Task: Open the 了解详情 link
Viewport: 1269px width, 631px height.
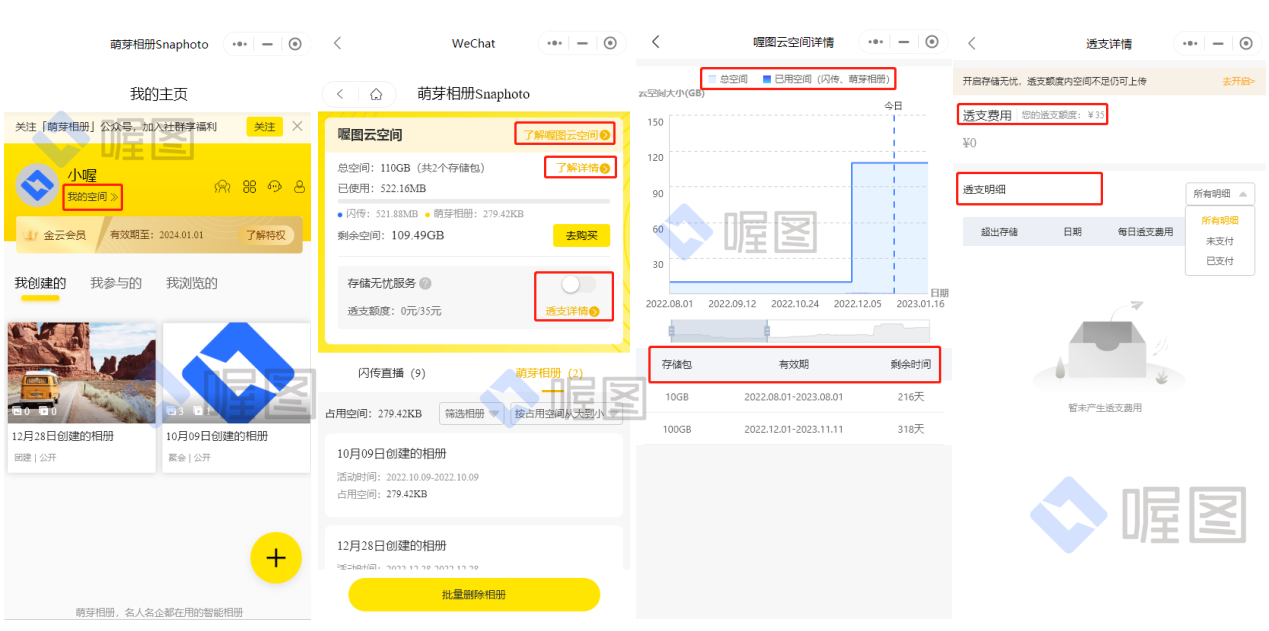Action: point(582,168)
